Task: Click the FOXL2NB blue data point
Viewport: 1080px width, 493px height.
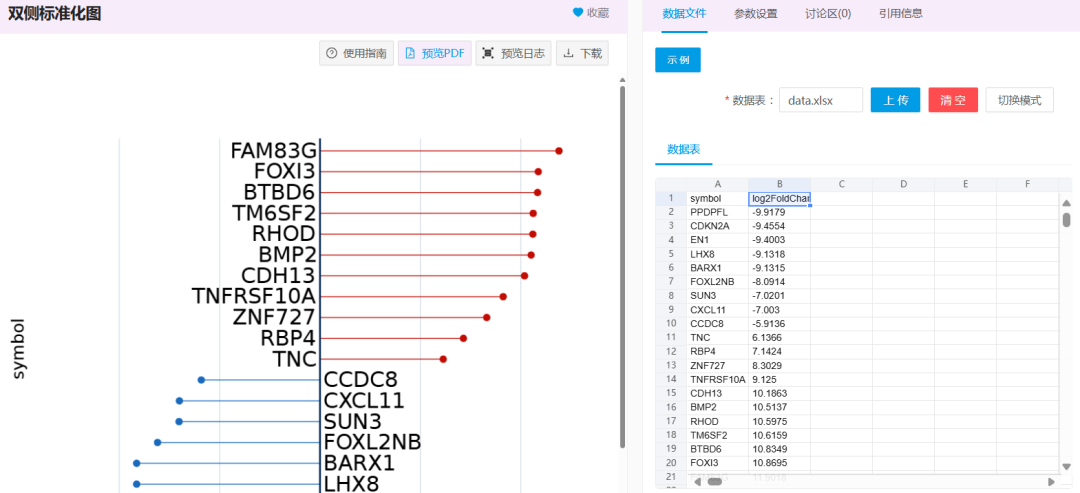Action: click(x=158, y=442)
